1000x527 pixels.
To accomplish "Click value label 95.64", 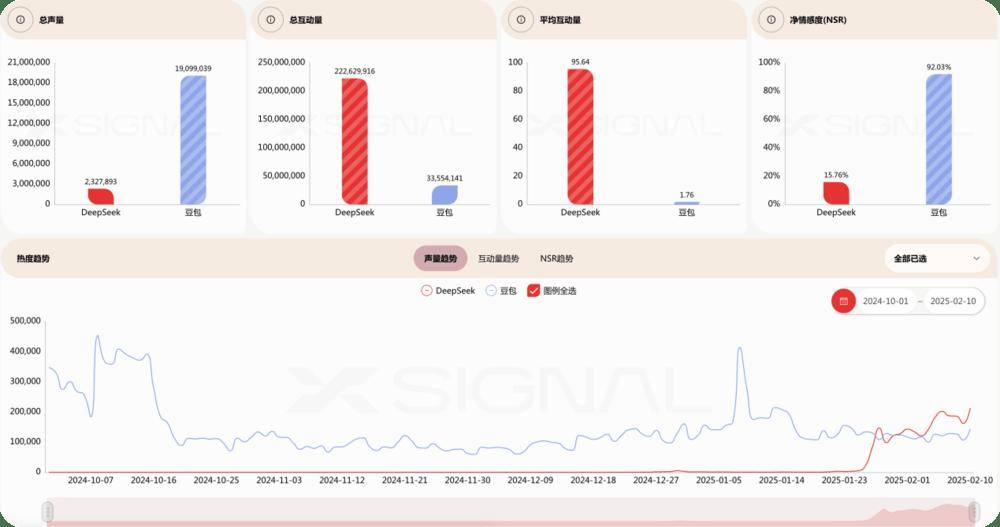I will tap(580, 62).
